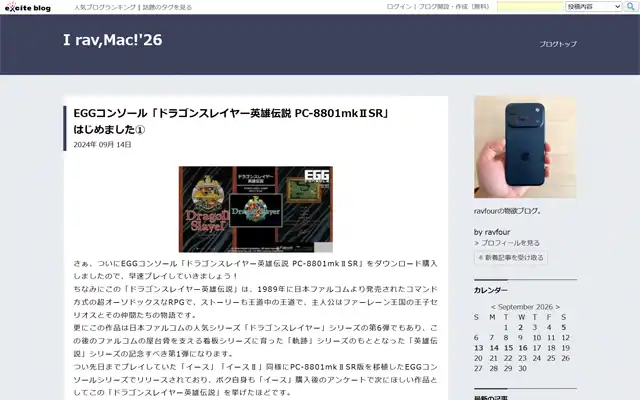Viewport: 640px width, 400px height.
Task: Click the Dragon Slayer article image
Action: (256, 209)
